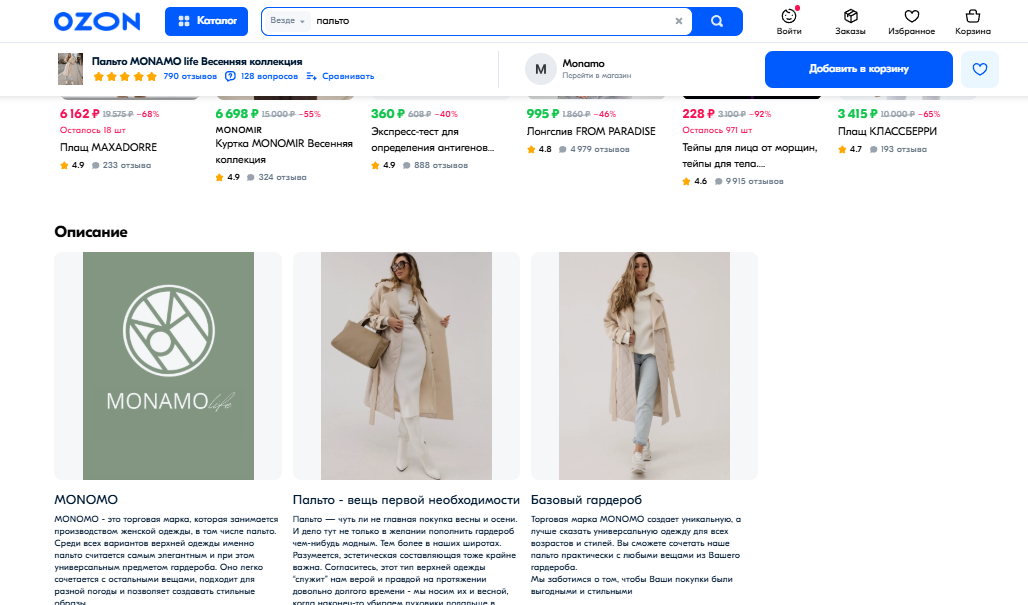Toggle the heart favorite button for product

coord(979,69)
